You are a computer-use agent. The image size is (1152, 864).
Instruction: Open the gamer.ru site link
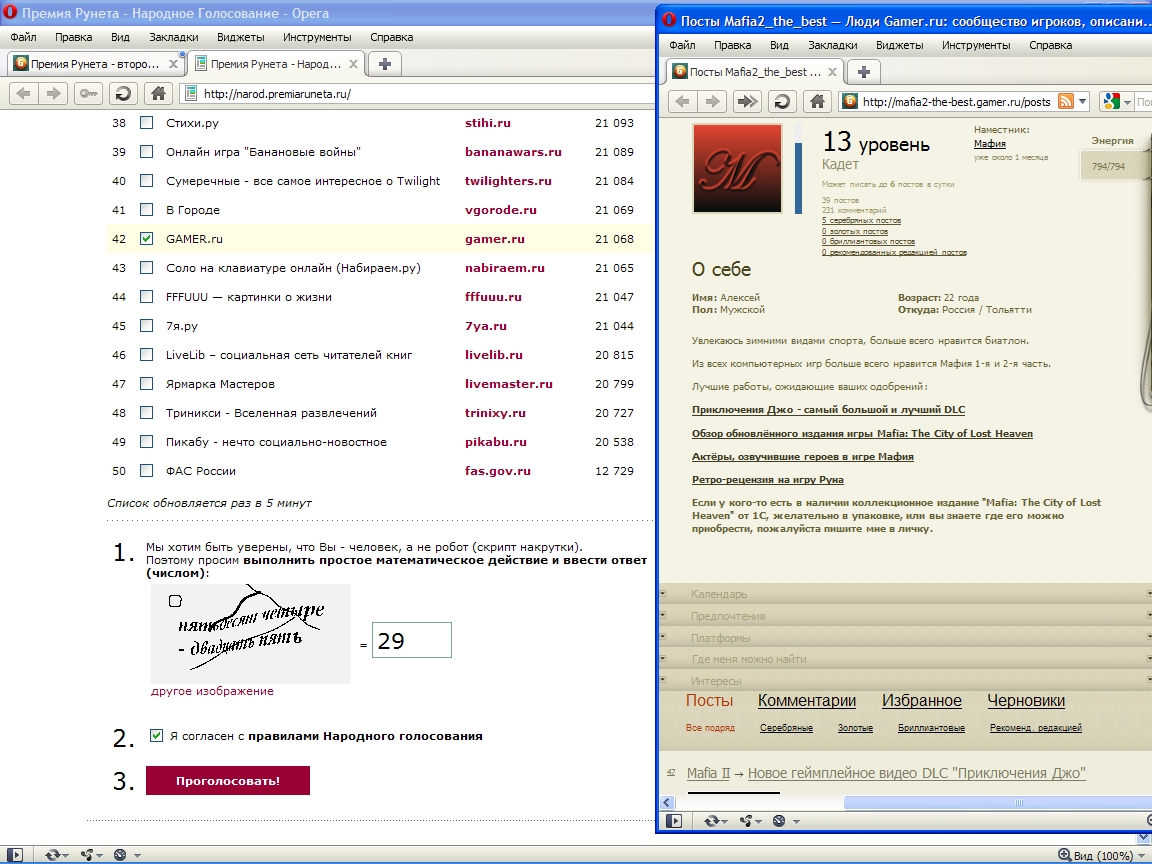(494, 239)
